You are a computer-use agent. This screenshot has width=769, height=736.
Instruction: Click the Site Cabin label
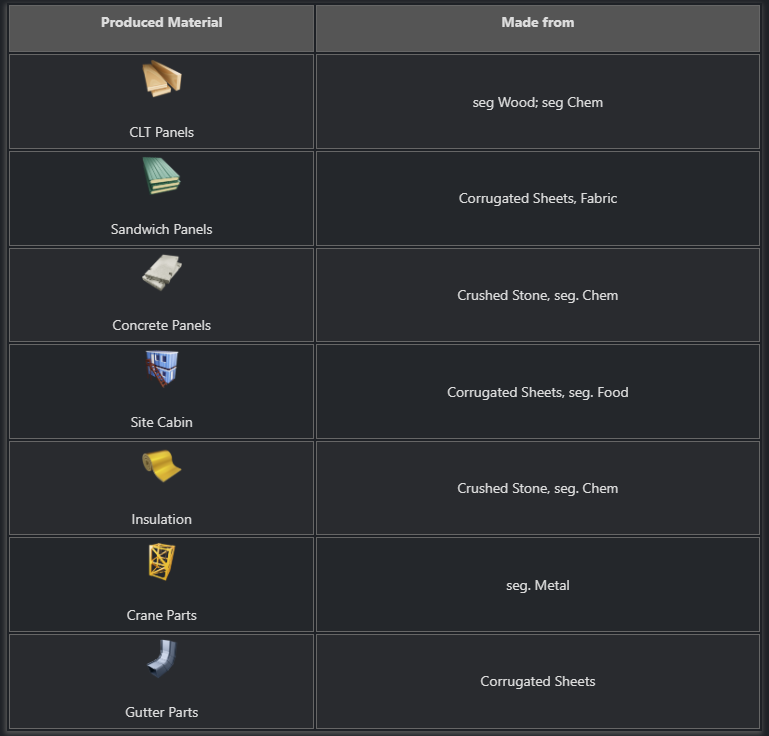161,422
